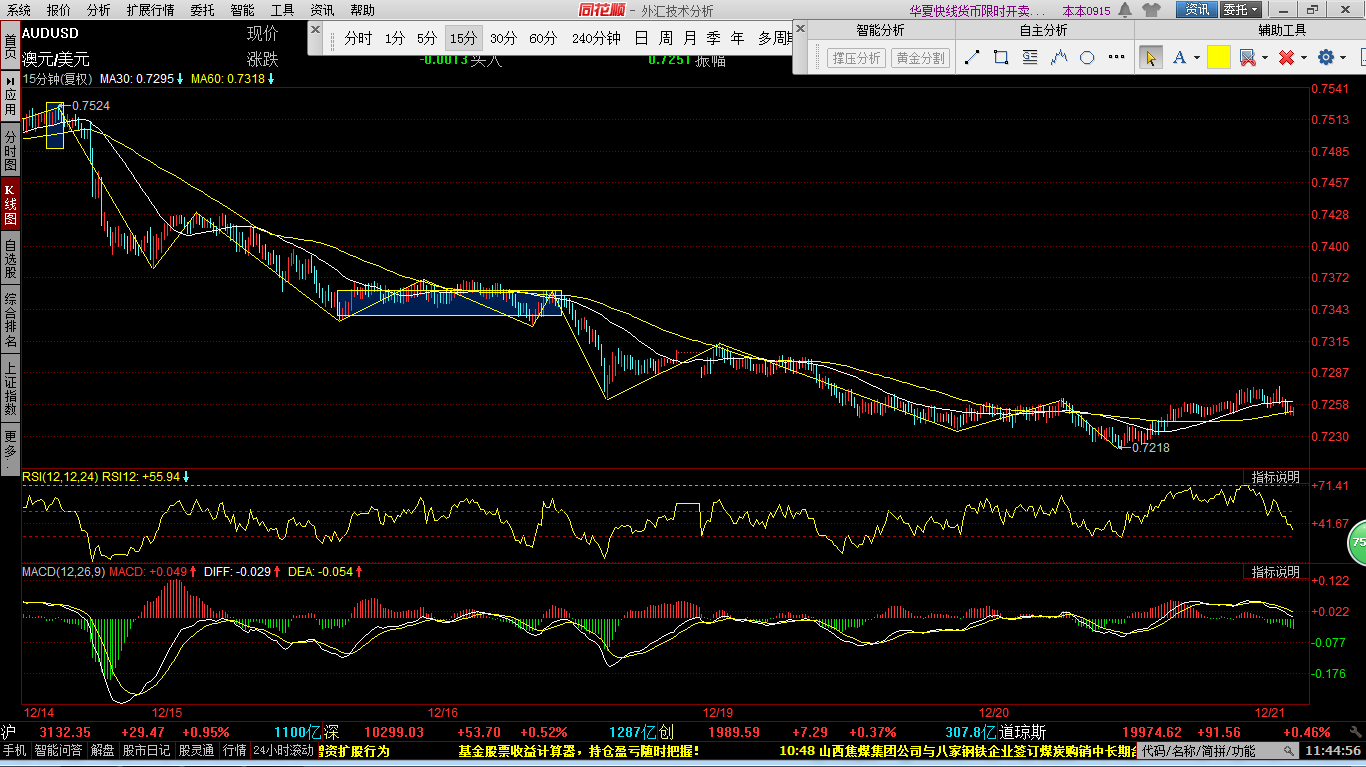This screenshot has height=767, width=1366.
Task: Click 智能问答 in bottom bar
Action: point(59,750)
